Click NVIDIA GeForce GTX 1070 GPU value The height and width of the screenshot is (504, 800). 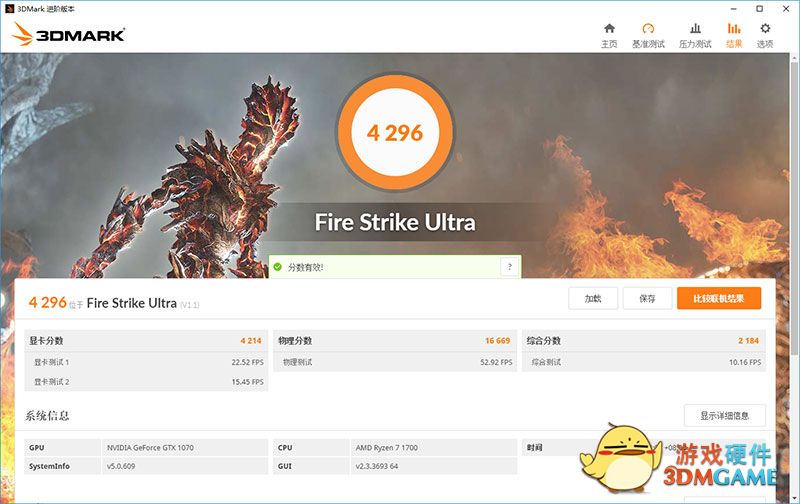click(150, 447)
